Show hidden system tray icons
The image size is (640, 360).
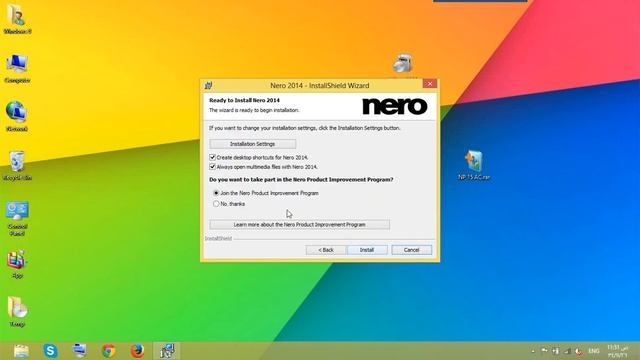pyautogui.click(x=533, y=351)
